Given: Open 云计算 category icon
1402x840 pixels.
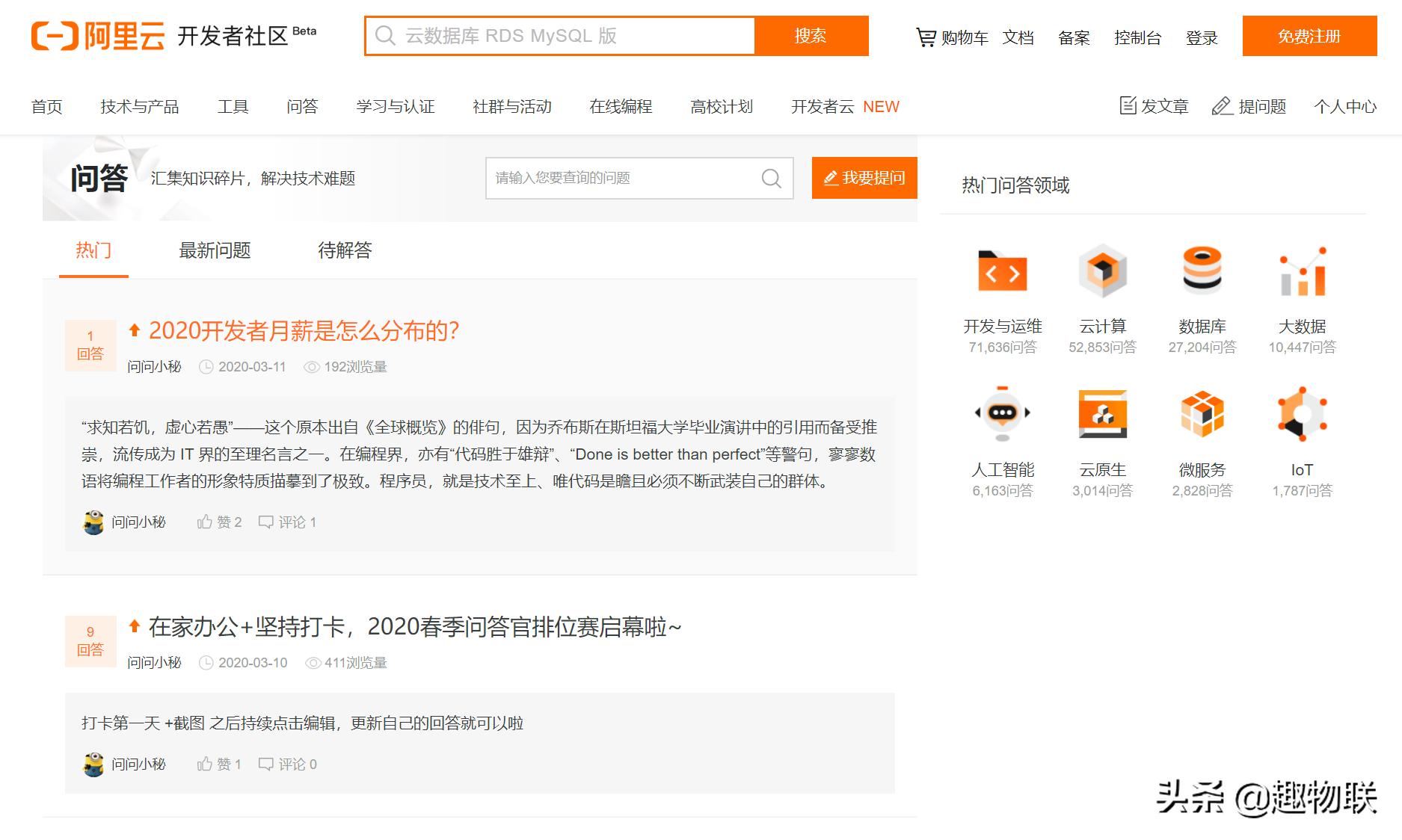Looking at the screenshot, I should coord(1102,271).
